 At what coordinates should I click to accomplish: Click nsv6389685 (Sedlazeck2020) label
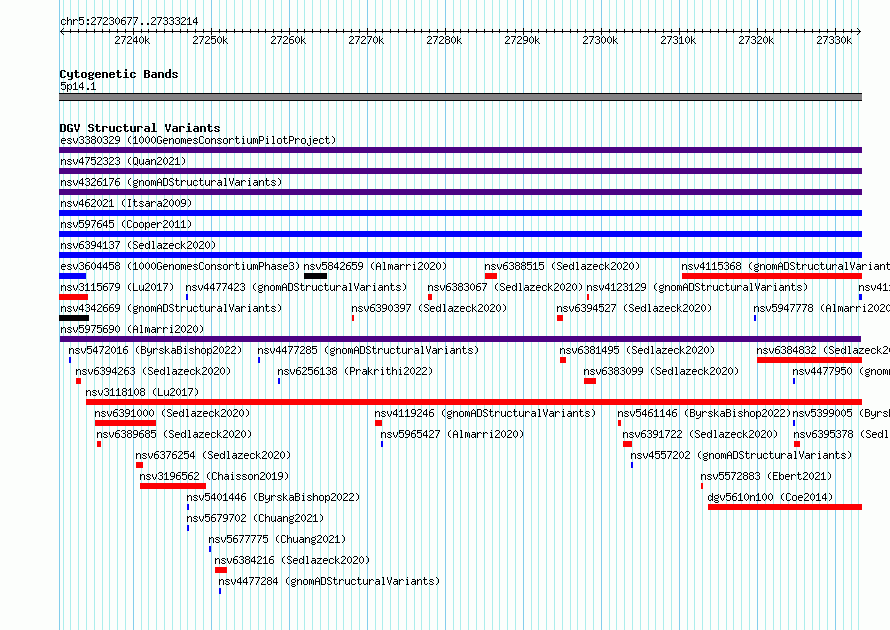pos(174,434)
